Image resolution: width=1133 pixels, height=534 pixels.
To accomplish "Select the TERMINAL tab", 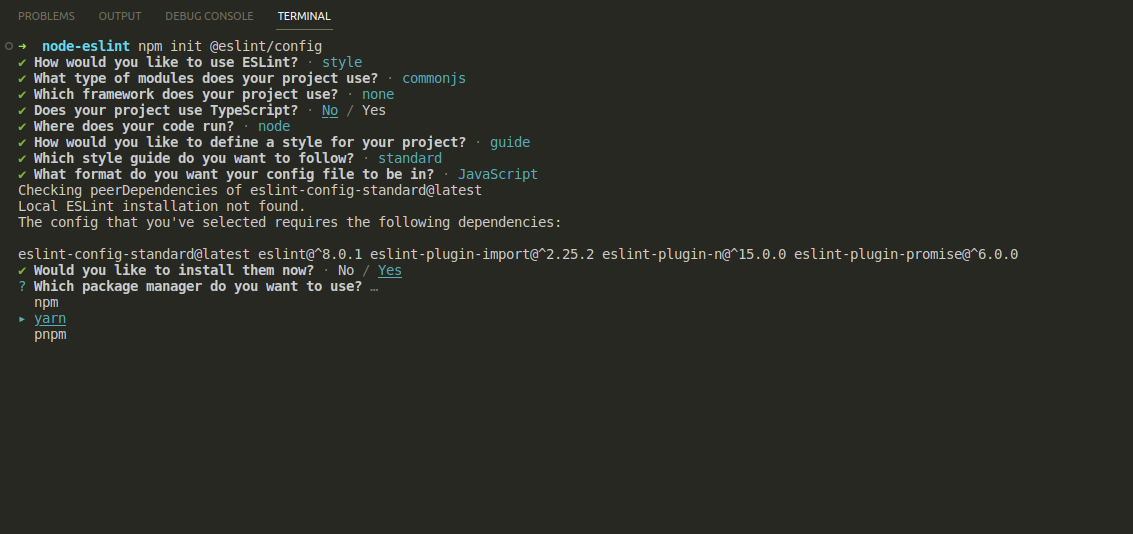I will (x=304, y=16).
